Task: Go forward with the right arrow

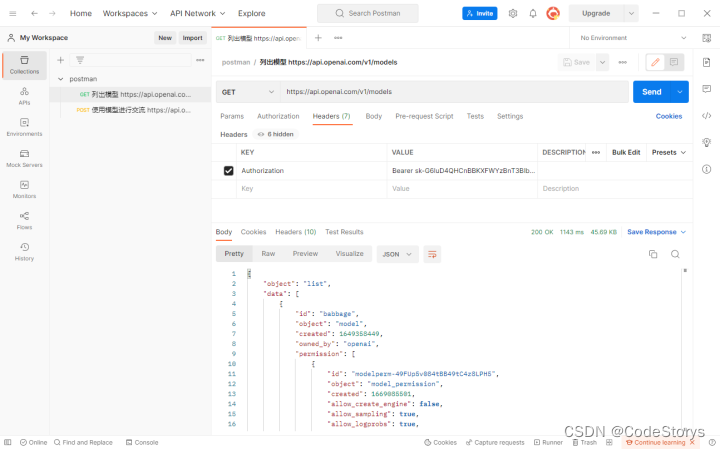Action: click(x=52, y=13)
